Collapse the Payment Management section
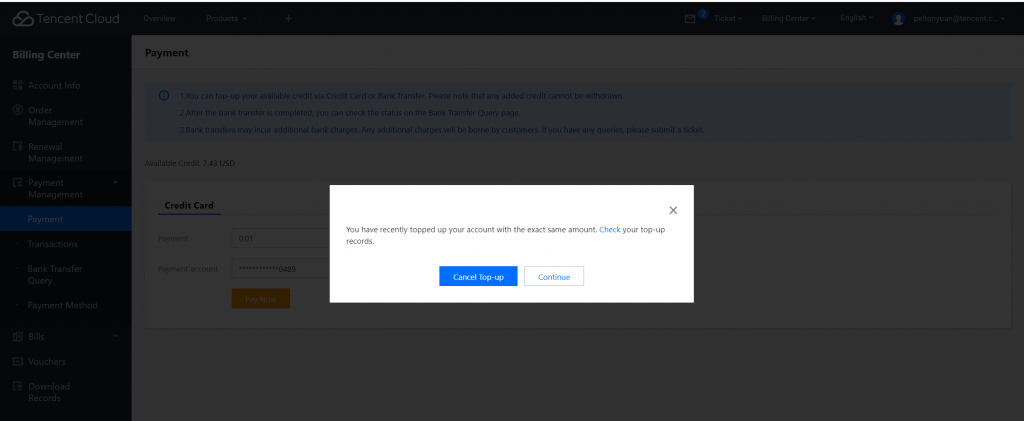Viewport: 1024px width, 421px height. click(x=115, y=183)
